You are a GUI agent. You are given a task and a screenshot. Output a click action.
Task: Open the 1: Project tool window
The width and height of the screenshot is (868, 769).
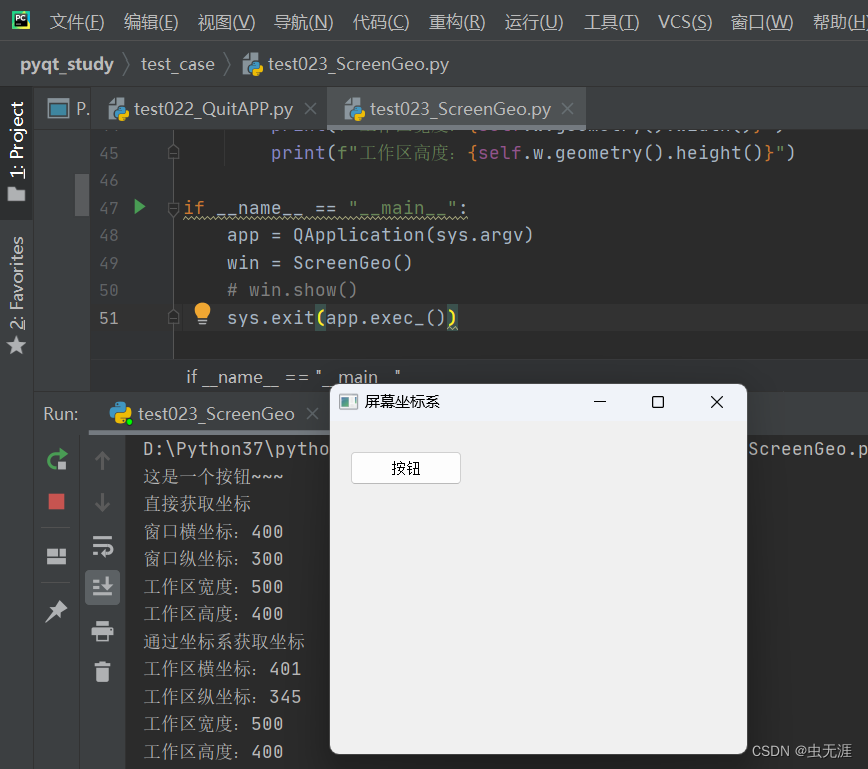pos(17,151)
